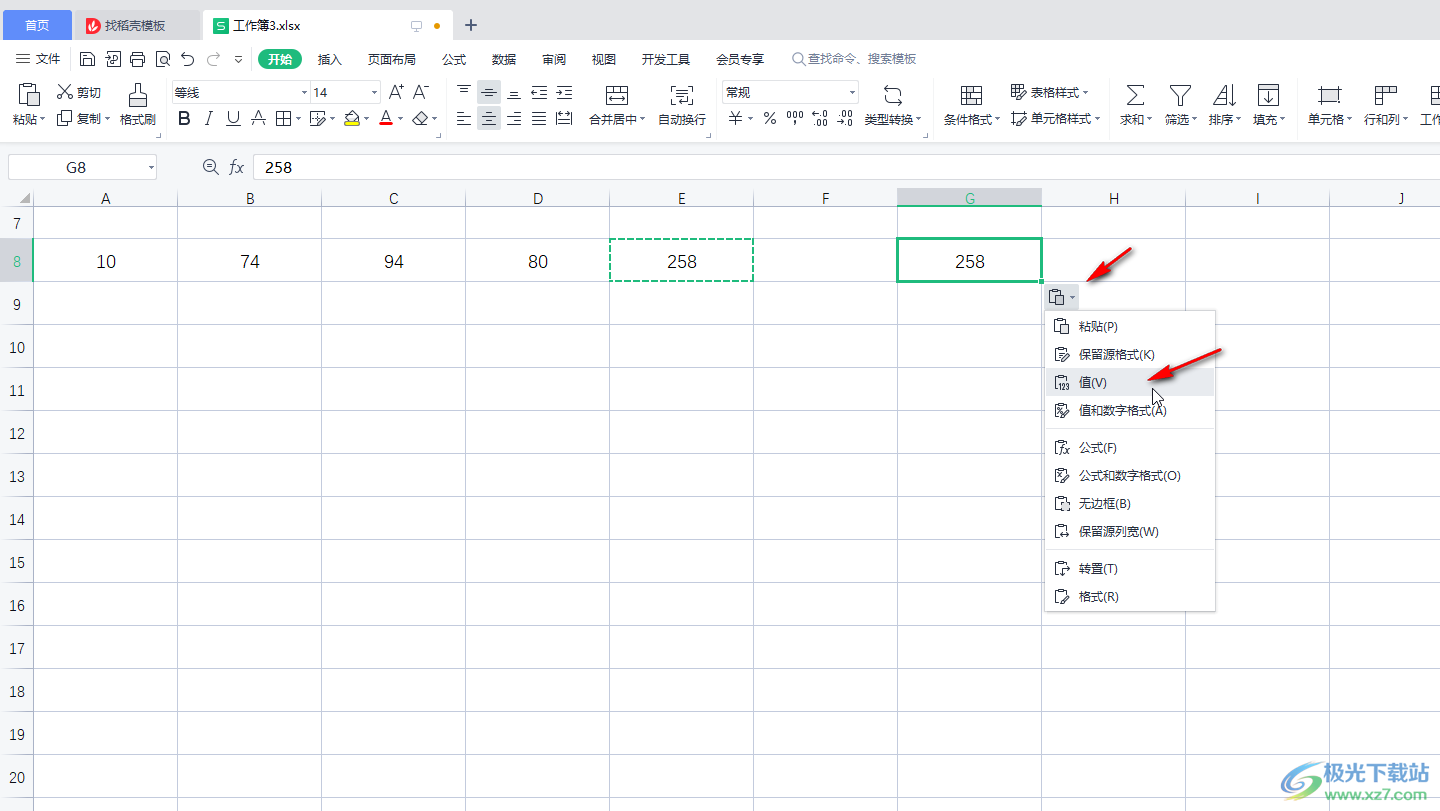This screenshot has height=811, width=1440.
Task: Click the Filter (筛选) funnel icon
Action: click(x=1180, y=96)
